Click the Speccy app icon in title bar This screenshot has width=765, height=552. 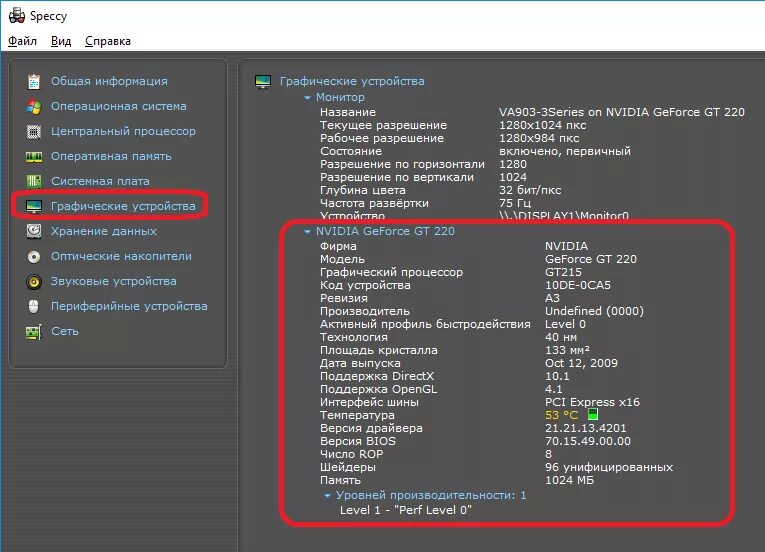[x=17, y=16]
